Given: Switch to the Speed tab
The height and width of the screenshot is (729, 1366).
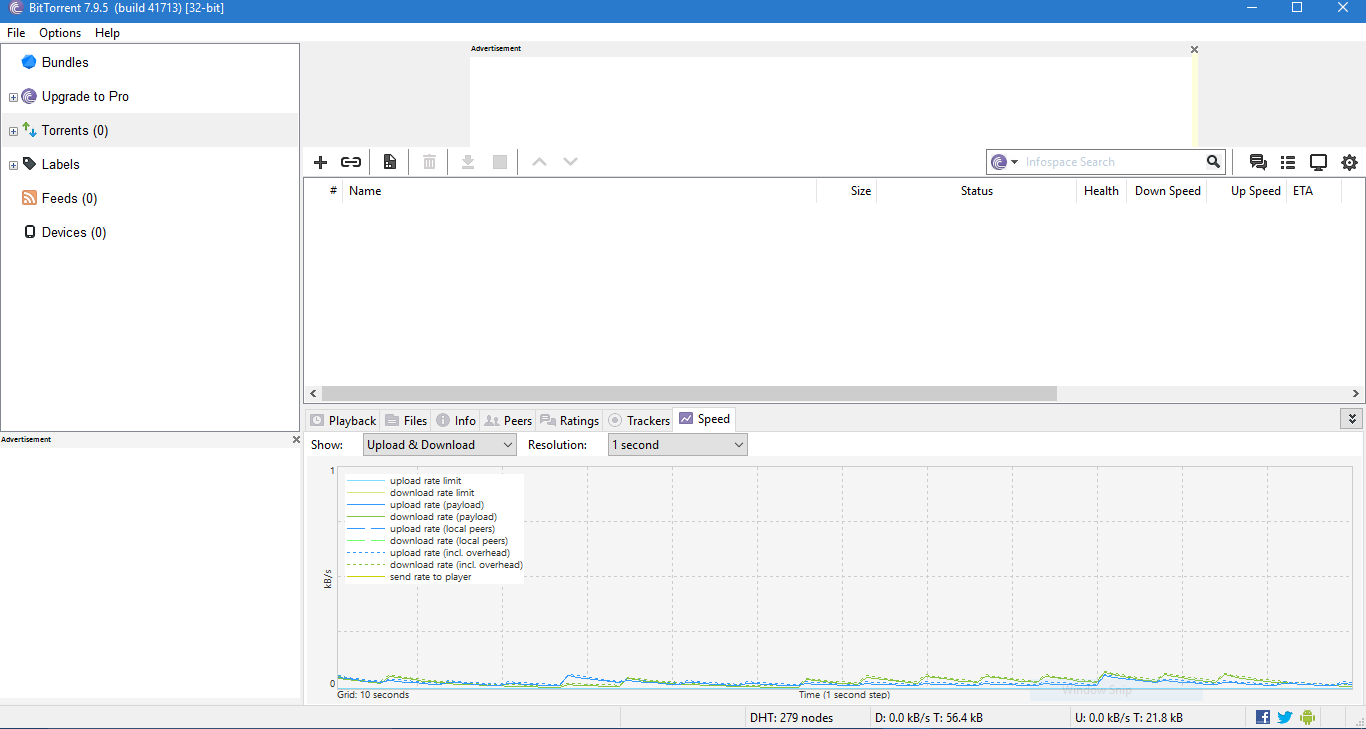Looking at the screenshot, I should 705,419.
